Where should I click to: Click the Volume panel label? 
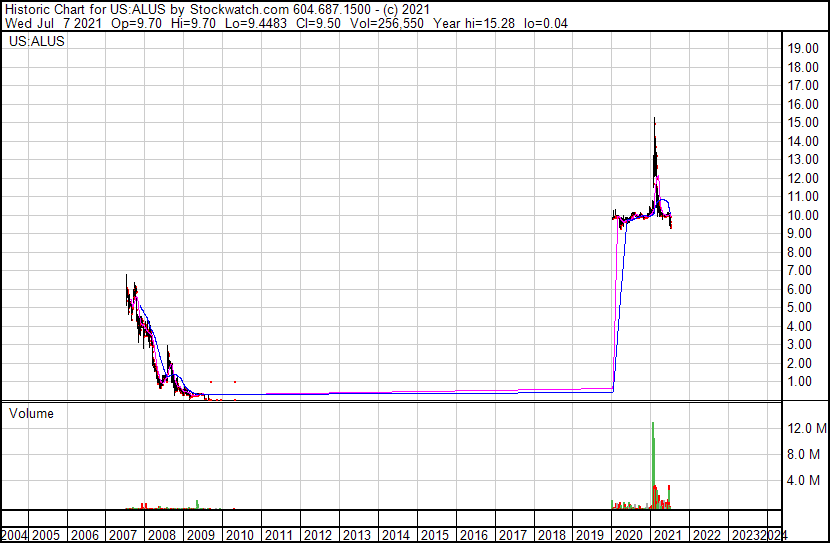tap(31, 413)
